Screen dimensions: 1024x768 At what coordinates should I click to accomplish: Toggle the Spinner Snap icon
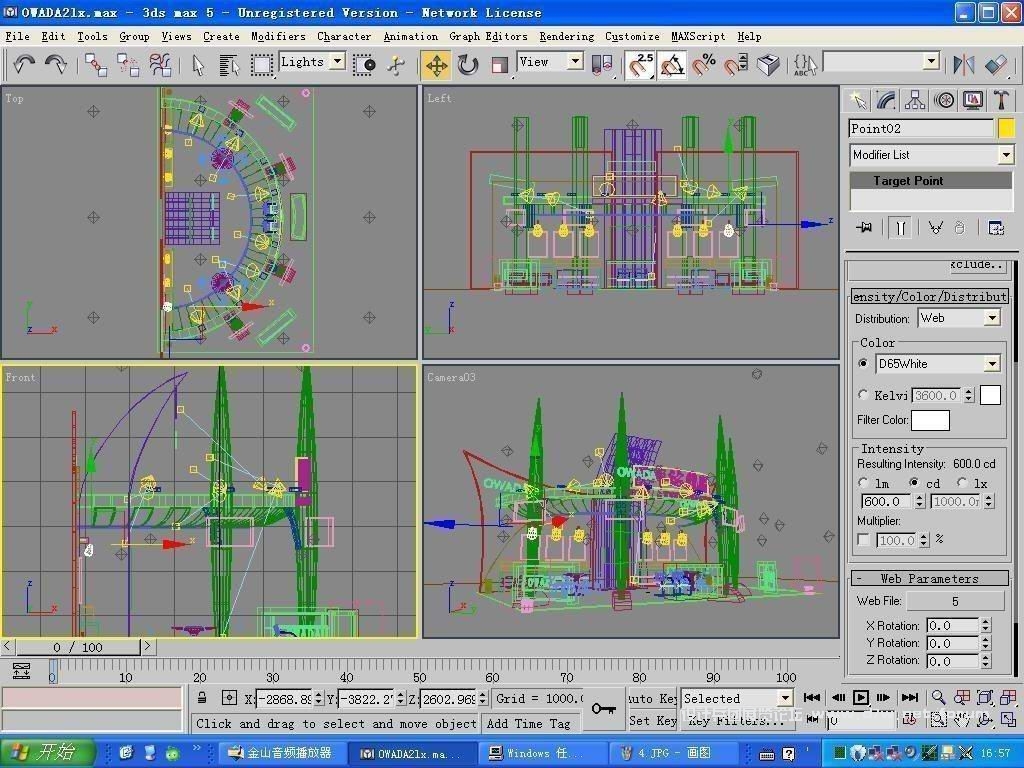(736, 65)
